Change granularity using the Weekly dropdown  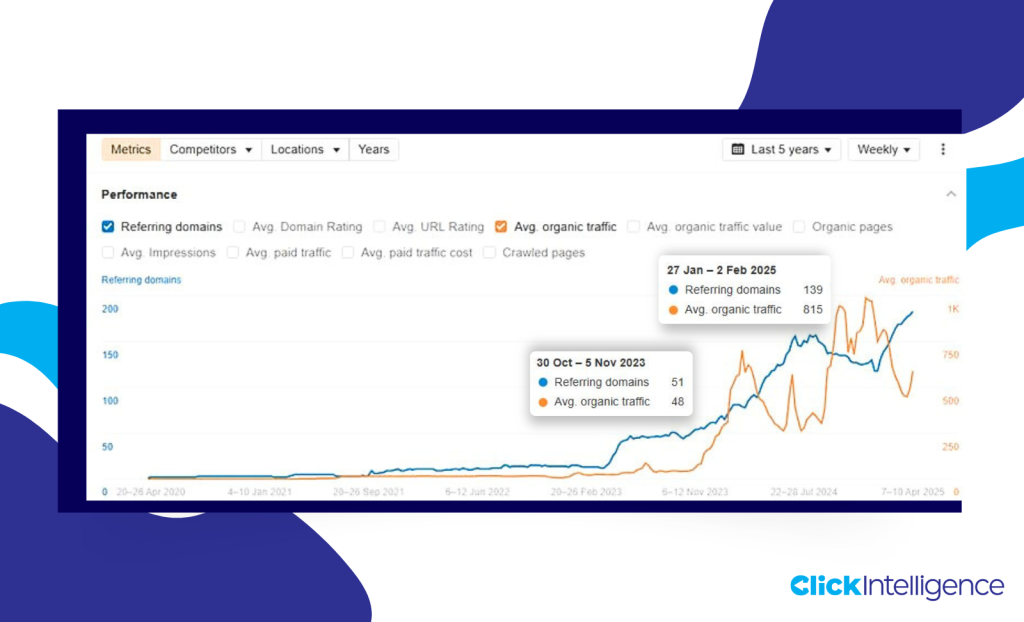point(883,149)
